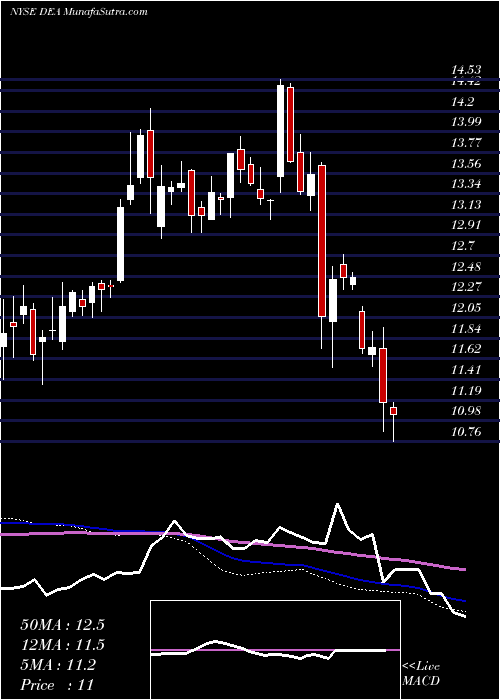Click the NYSE DEA chart title text
500x700 pixels.
[x=79, y=12]
